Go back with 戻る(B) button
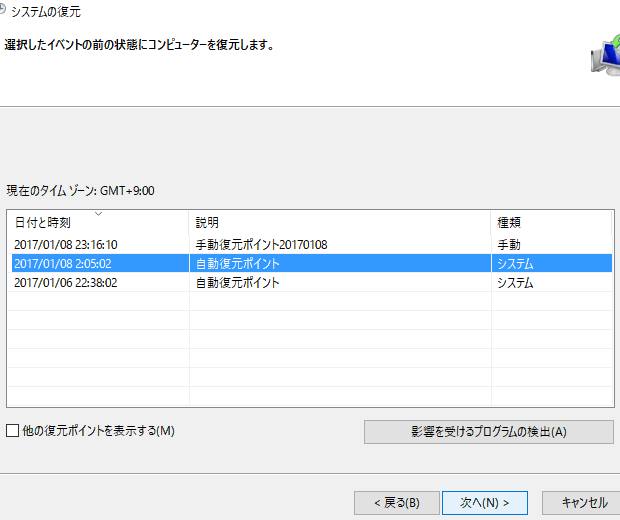620x520 pixels. coord(395,502)
